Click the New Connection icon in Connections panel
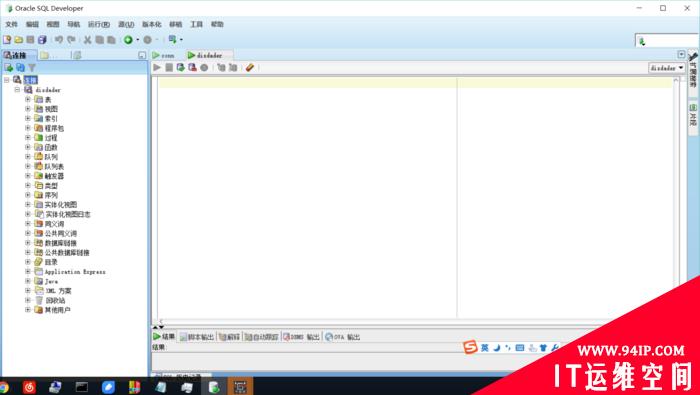Screen dimensions: 700x395 (8, 67)
